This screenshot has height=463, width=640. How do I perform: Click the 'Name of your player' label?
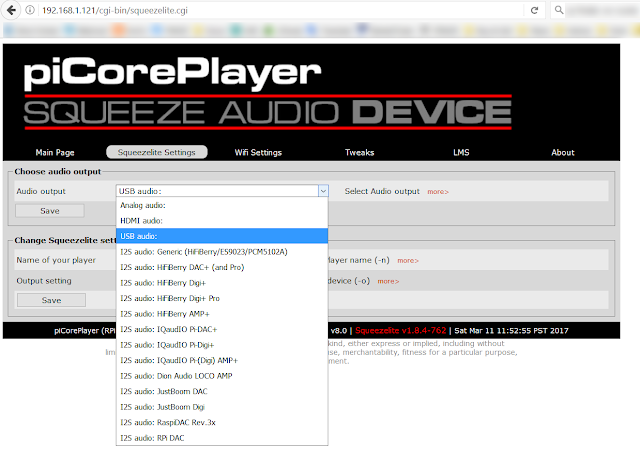(56, 260)
